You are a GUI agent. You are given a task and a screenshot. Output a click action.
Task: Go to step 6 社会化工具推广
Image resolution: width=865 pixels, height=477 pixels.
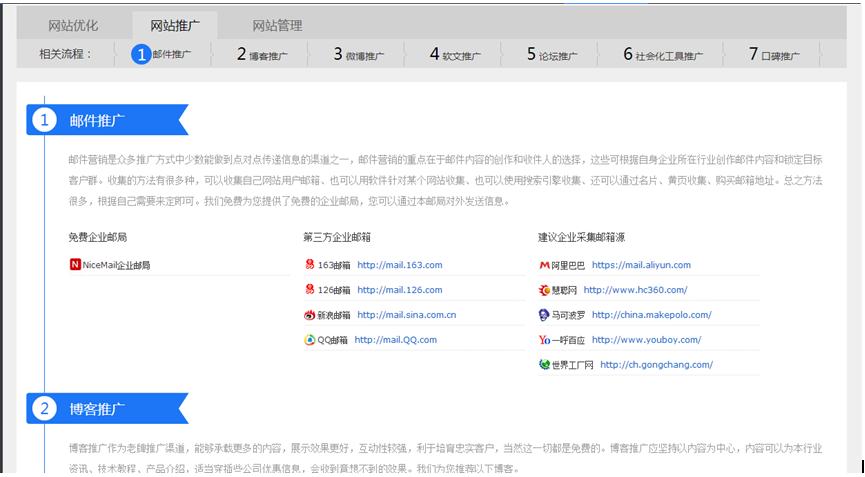pos(663,54)
